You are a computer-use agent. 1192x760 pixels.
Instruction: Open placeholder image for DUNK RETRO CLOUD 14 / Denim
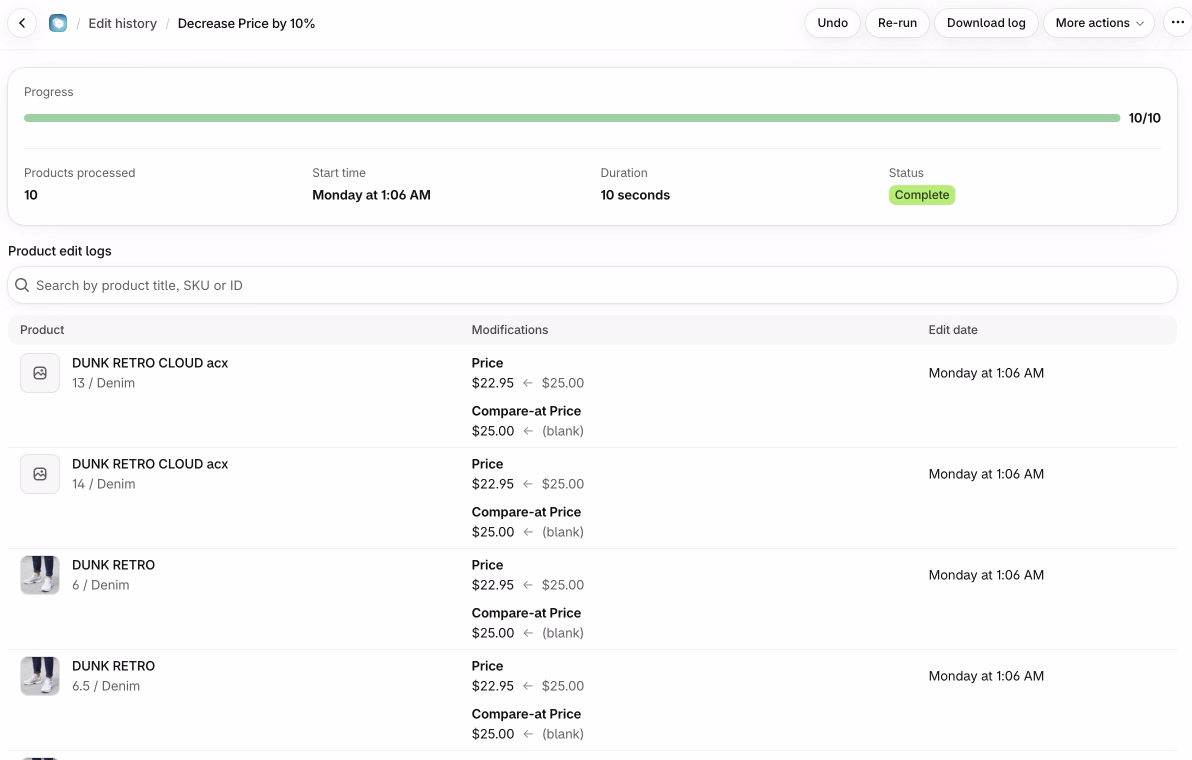40,474
